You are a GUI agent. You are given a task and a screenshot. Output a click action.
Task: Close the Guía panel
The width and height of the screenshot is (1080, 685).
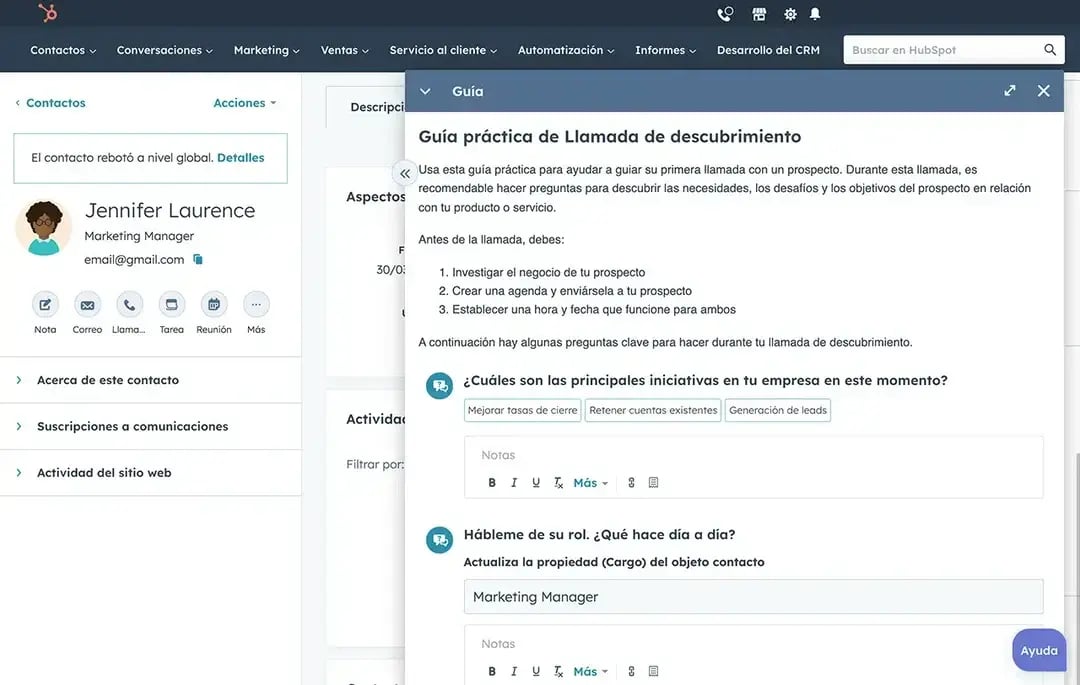[1043, 91]
